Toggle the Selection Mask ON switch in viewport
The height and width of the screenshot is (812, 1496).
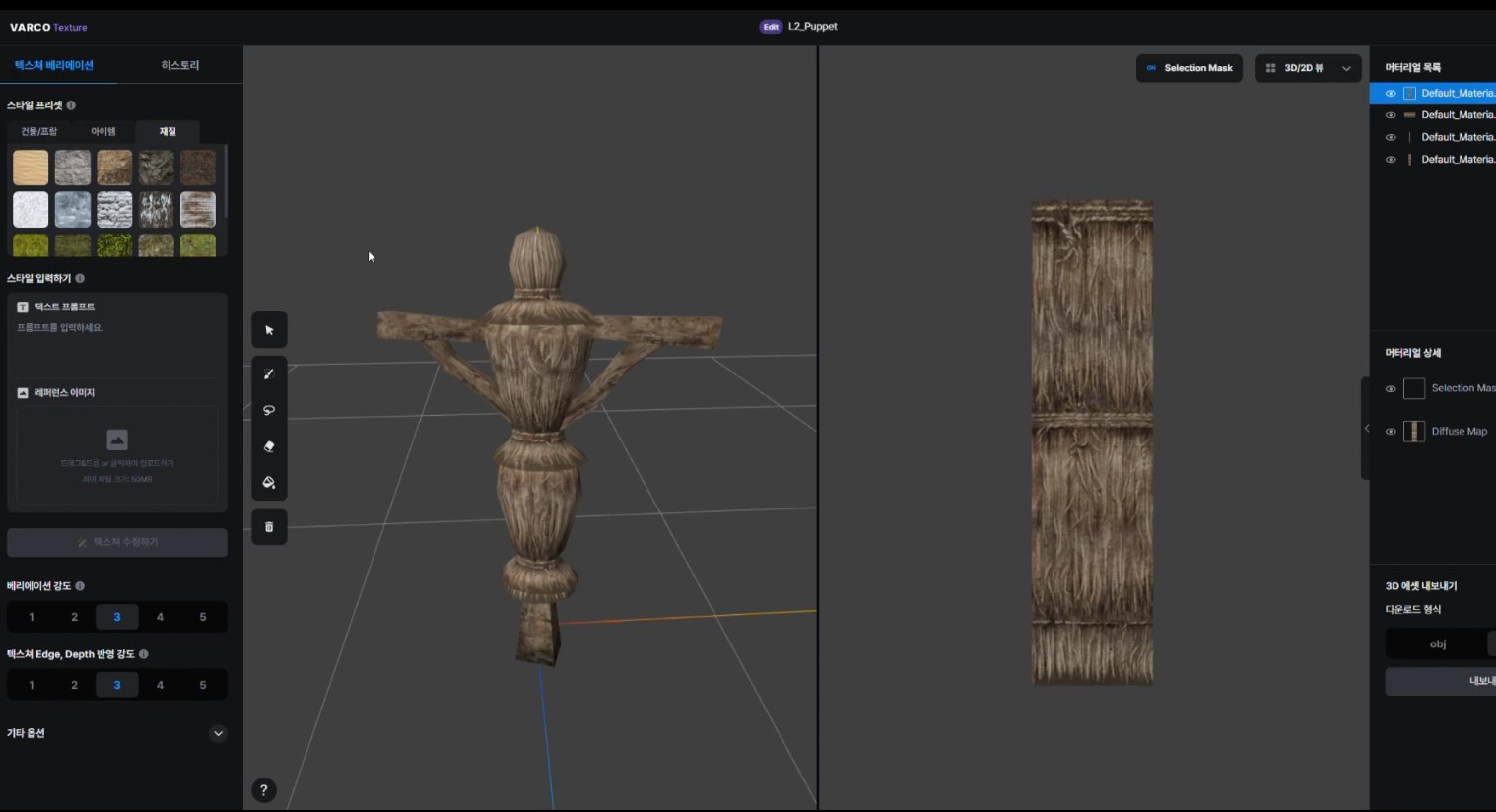click(x=1190, y=68)
